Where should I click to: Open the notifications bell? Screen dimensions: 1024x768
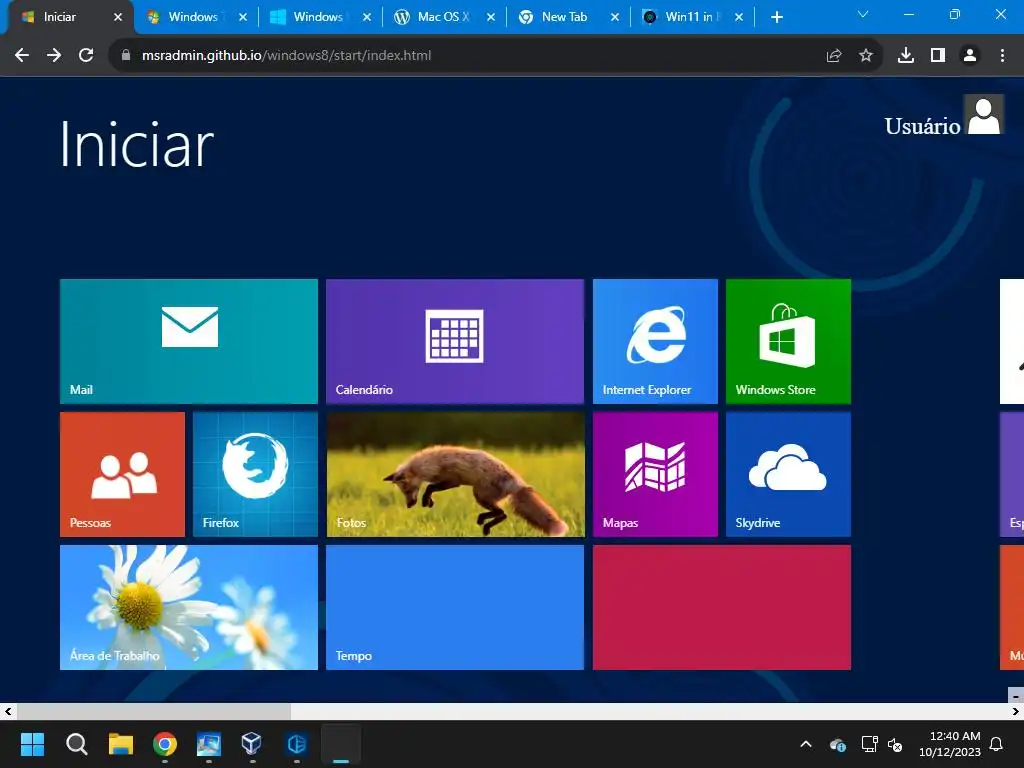click(x=997, y=744)
